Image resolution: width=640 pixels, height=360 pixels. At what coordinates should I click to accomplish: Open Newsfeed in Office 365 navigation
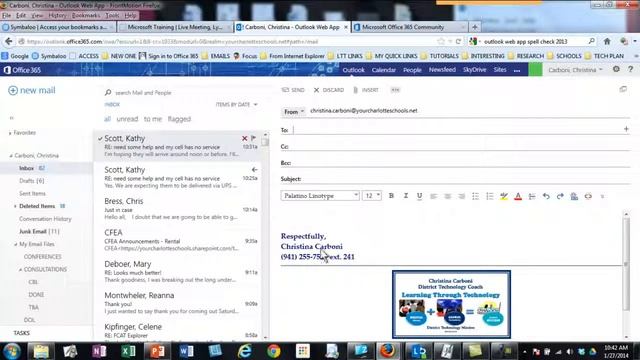click(x=442, y=70)
